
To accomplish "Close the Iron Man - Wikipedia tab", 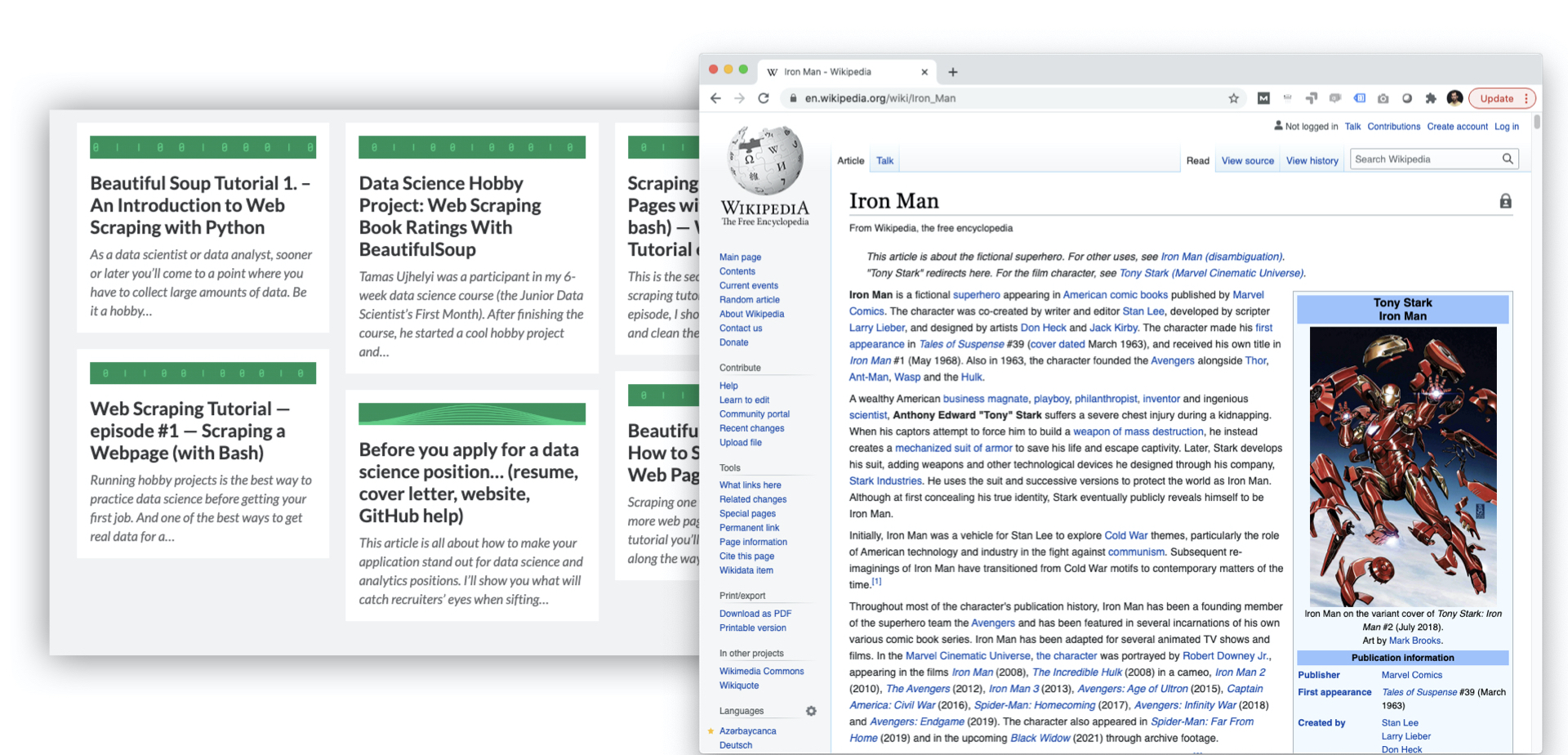I will 924,72.
